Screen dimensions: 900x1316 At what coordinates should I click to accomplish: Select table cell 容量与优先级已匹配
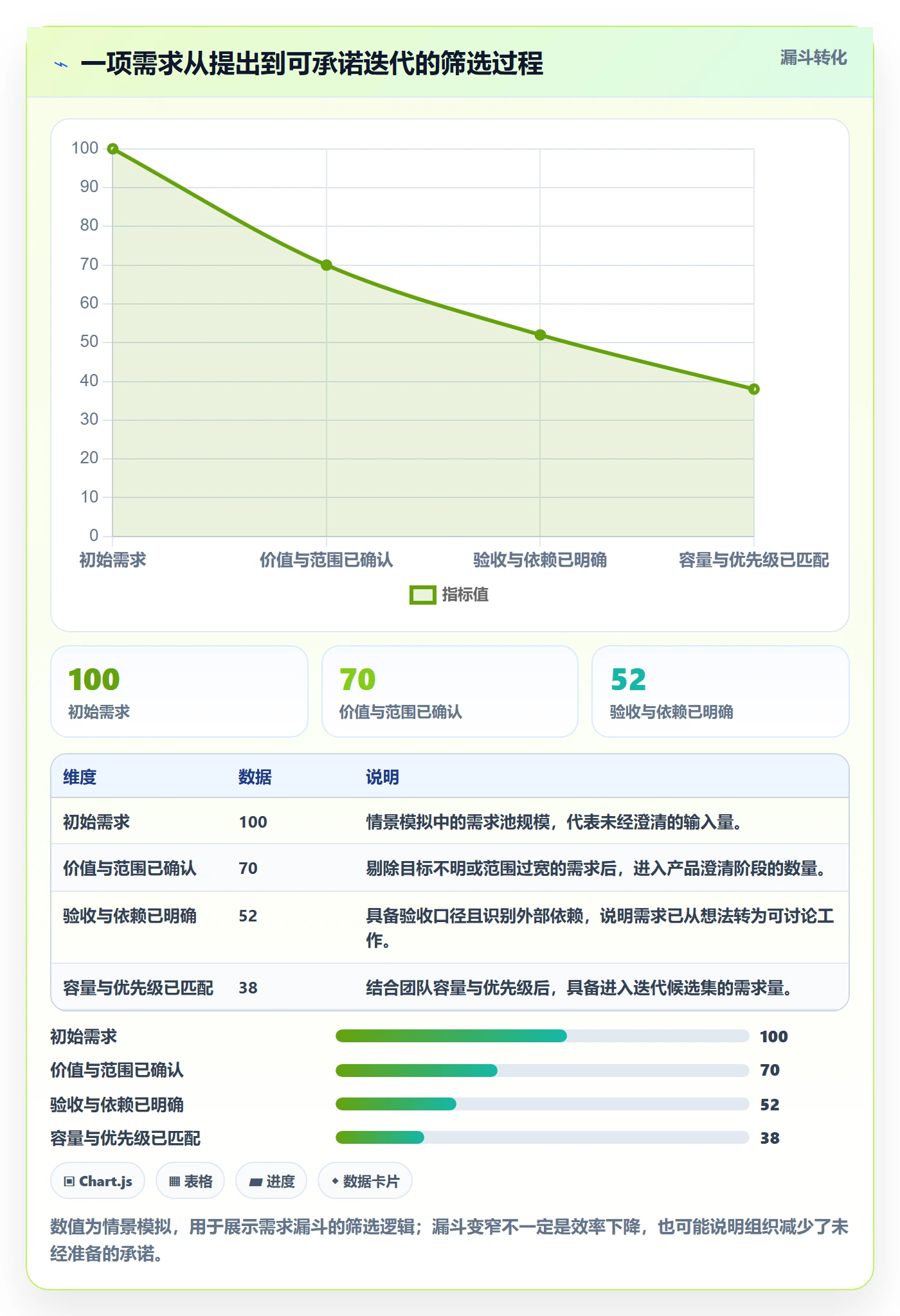tap(138, 988)
